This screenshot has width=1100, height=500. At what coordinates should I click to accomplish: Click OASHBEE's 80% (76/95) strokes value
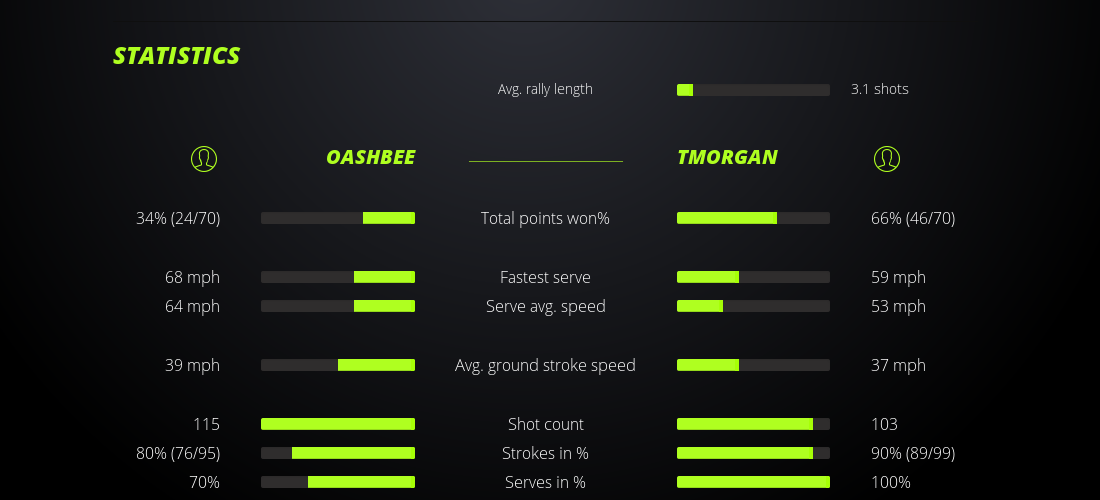178,453
